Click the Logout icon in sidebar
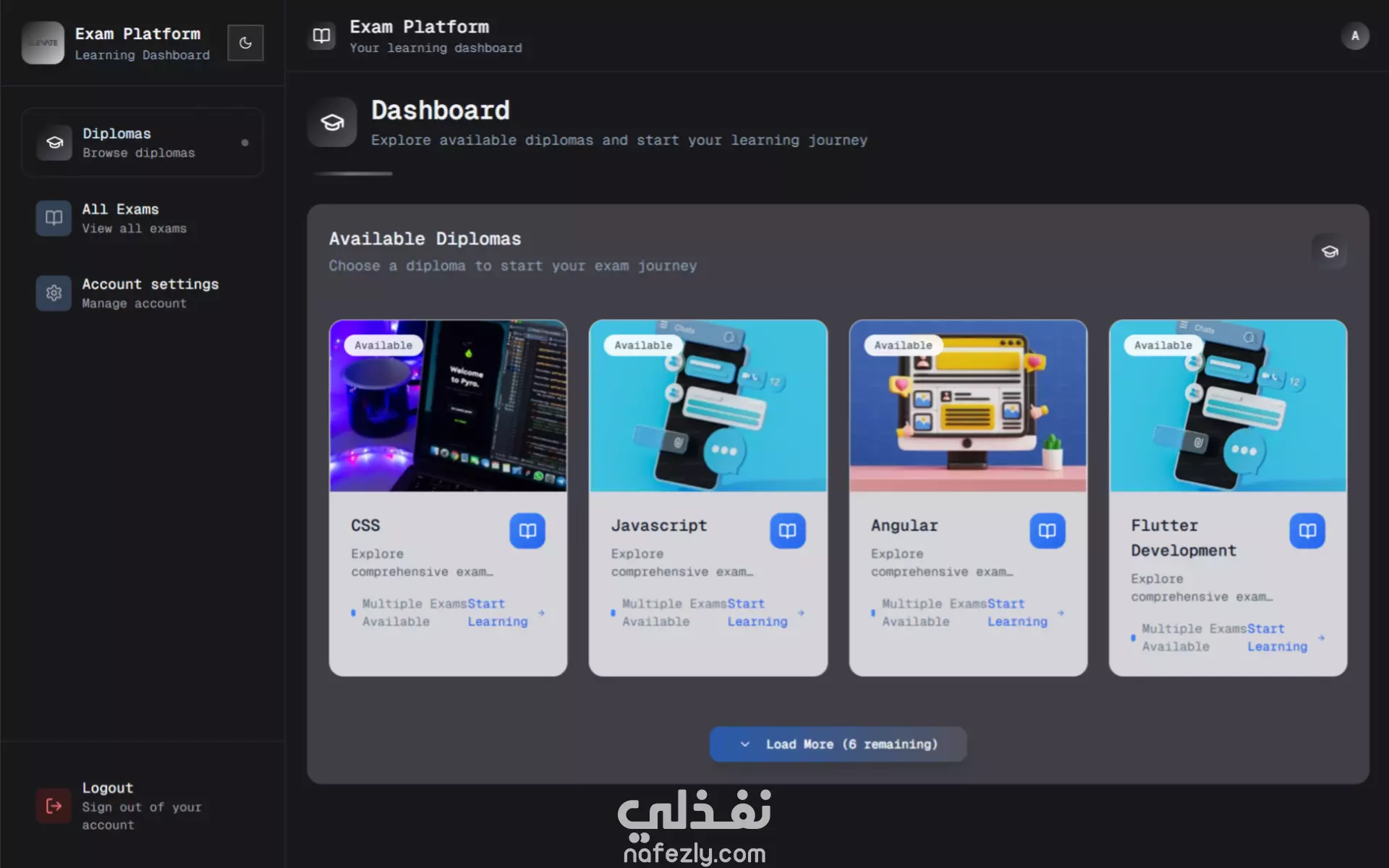This screenshot has height=868, width=1389. coord(54,806)
